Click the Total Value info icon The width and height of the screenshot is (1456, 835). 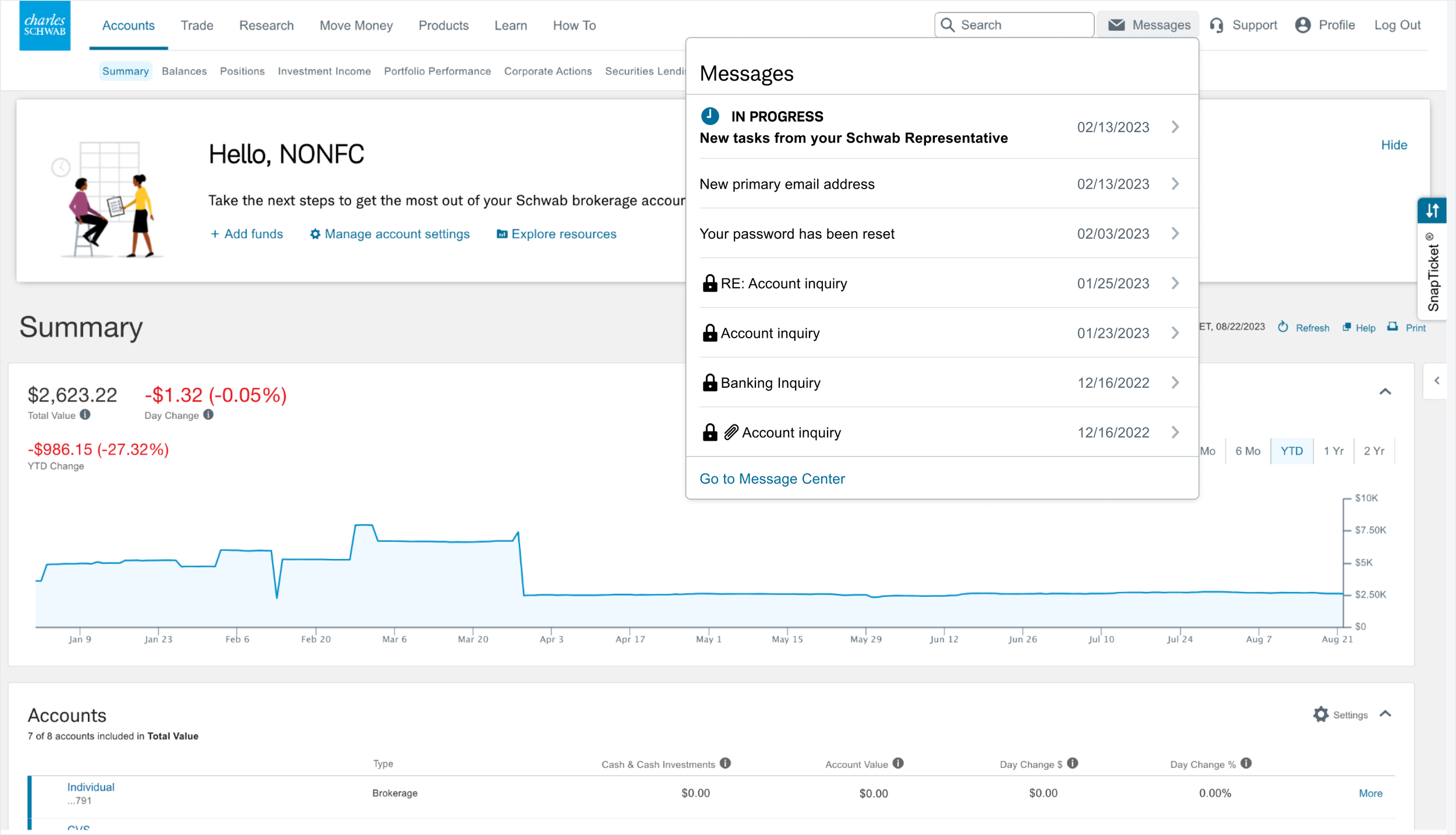tap(85, 415)
